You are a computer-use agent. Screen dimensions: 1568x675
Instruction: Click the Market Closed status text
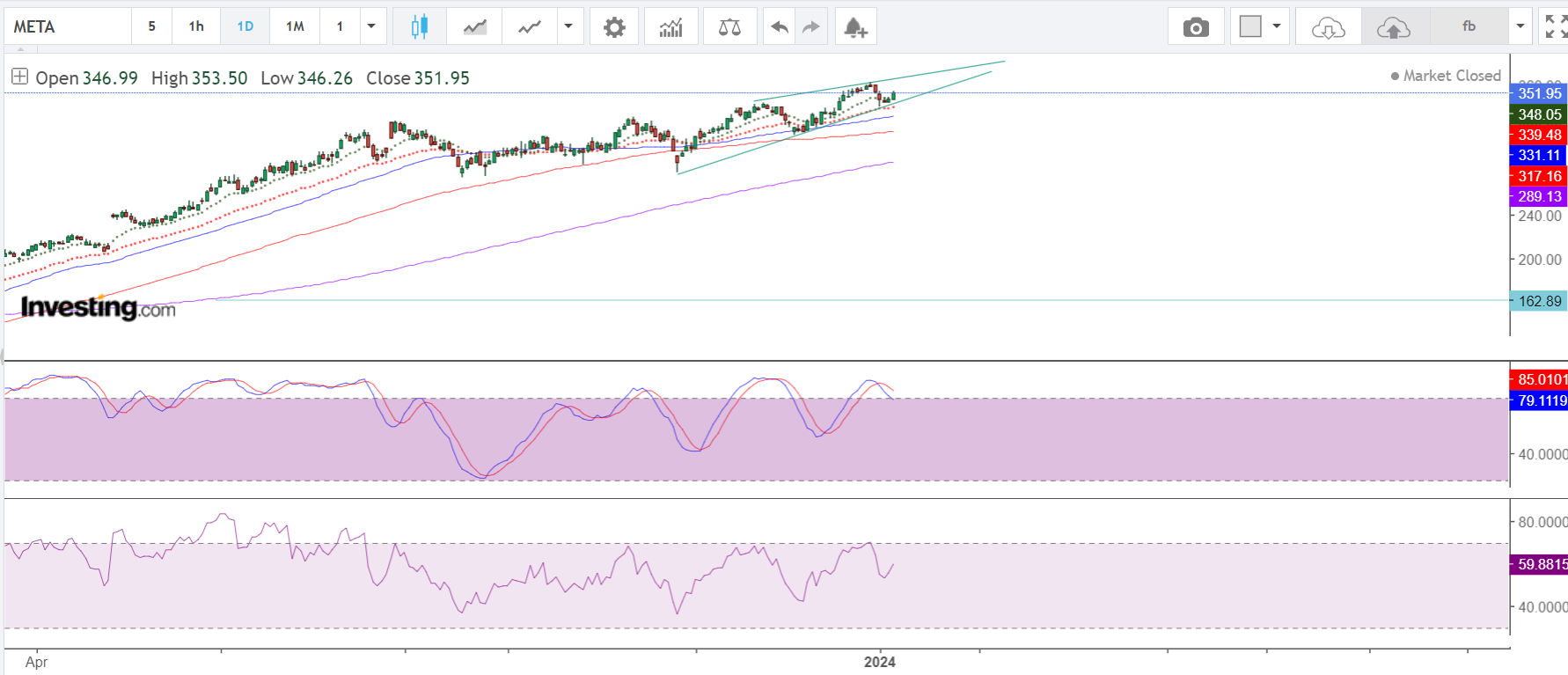[1452, 76]
